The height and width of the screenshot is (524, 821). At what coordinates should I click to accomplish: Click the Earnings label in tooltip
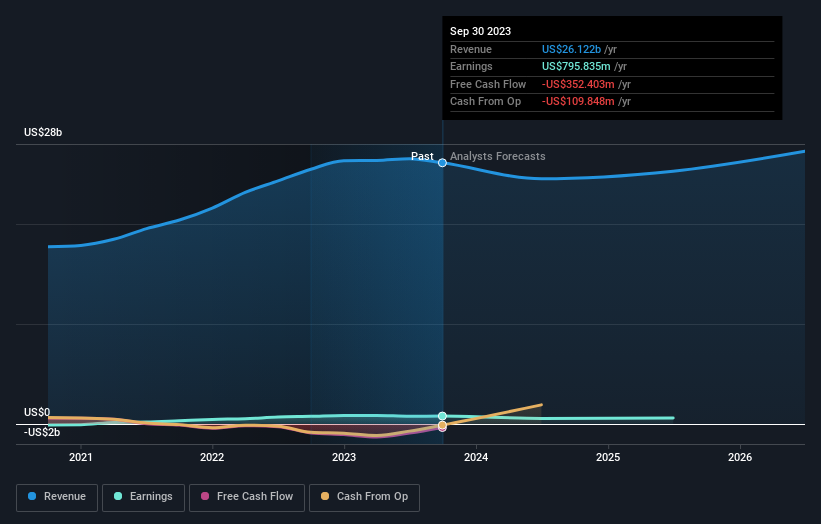tap(471, 66)
